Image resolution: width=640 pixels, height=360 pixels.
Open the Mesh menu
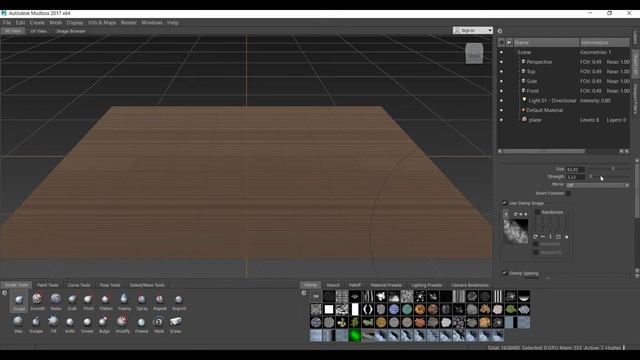tap(56, 22)
